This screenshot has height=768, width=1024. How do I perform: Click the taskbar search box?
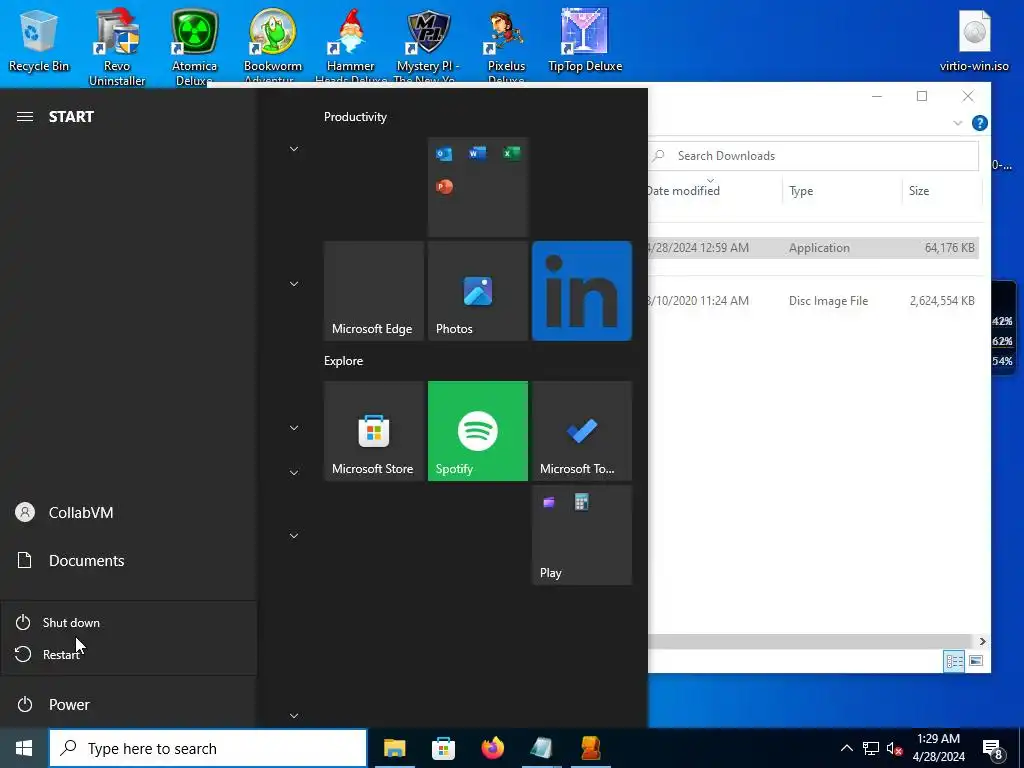[208, 748]
